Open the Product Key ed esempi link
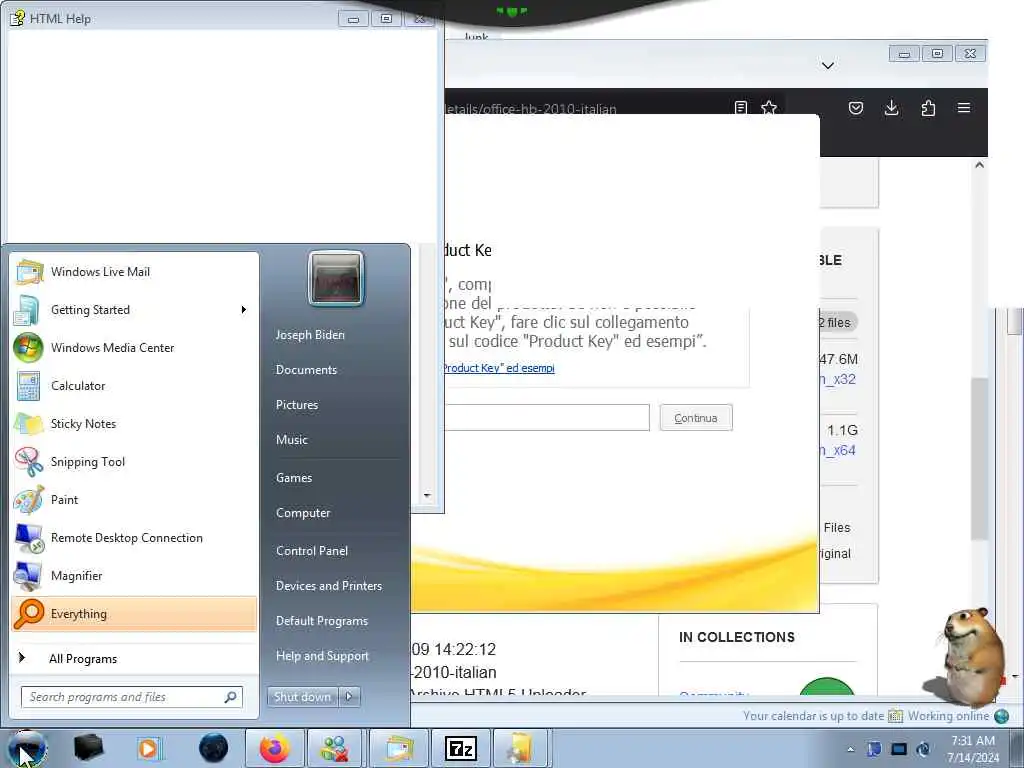 point(499,368)
